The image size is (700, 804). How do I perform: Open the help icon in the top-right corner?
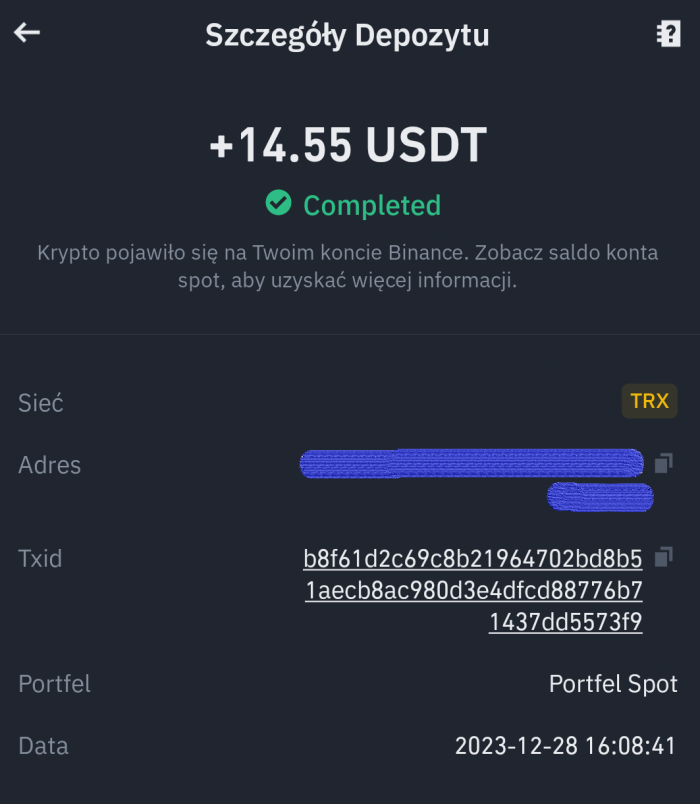668,34
